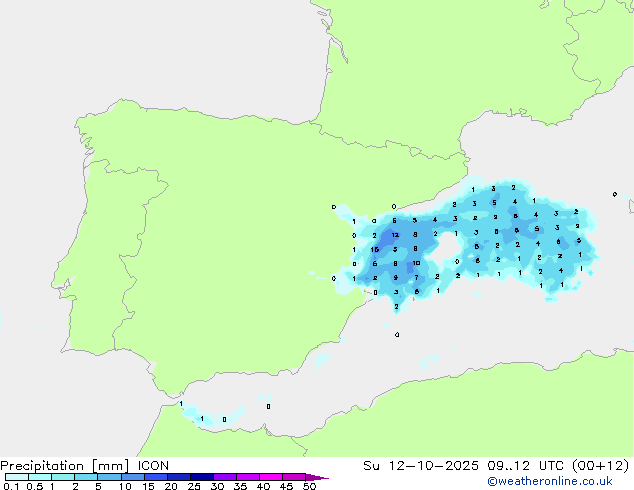Pick the 10 to 15 mm legend swatch
634x490 pixels.
click(133, 477)
